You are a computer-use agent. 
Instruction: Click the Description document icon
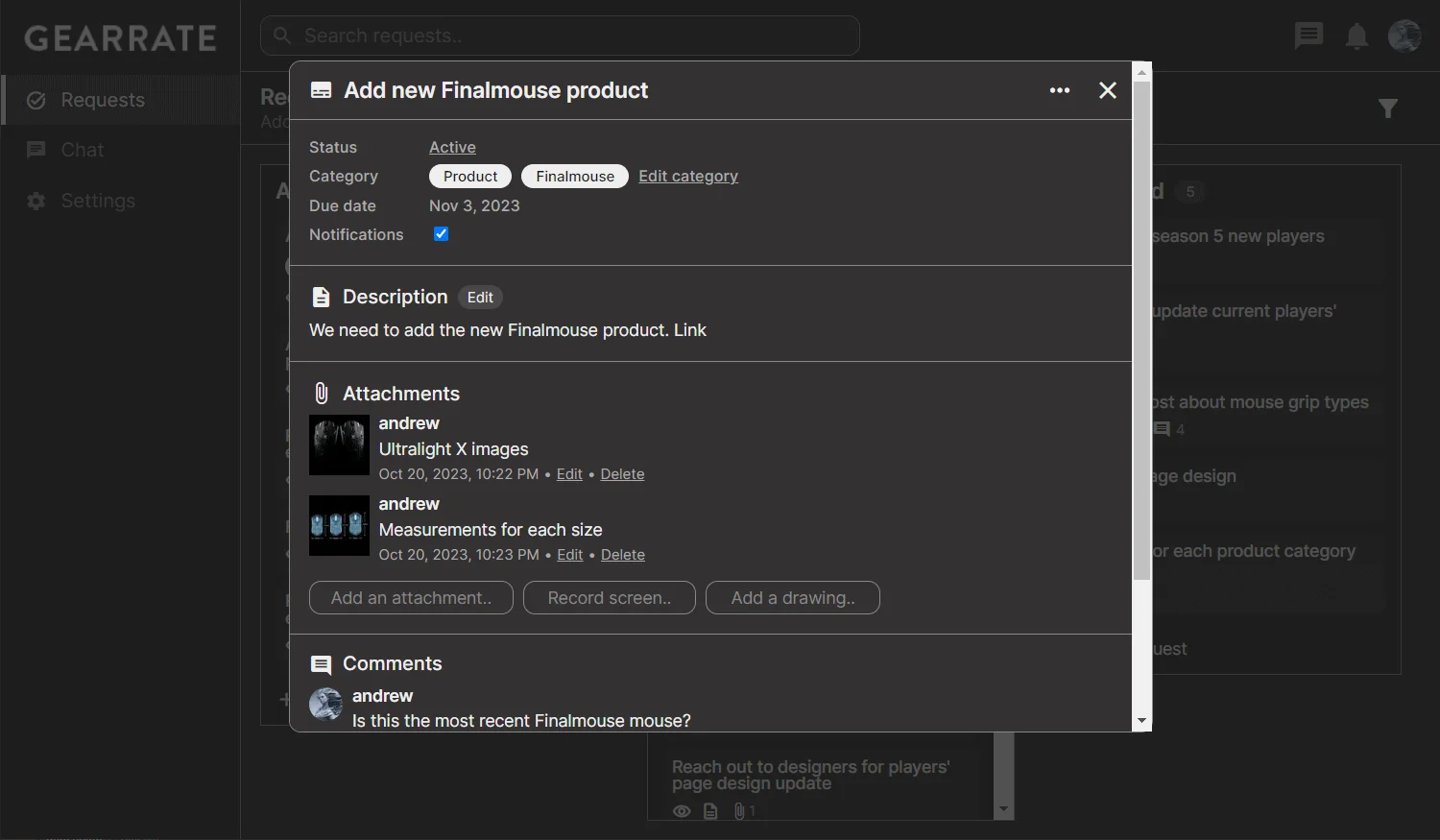tap(322, 297)
